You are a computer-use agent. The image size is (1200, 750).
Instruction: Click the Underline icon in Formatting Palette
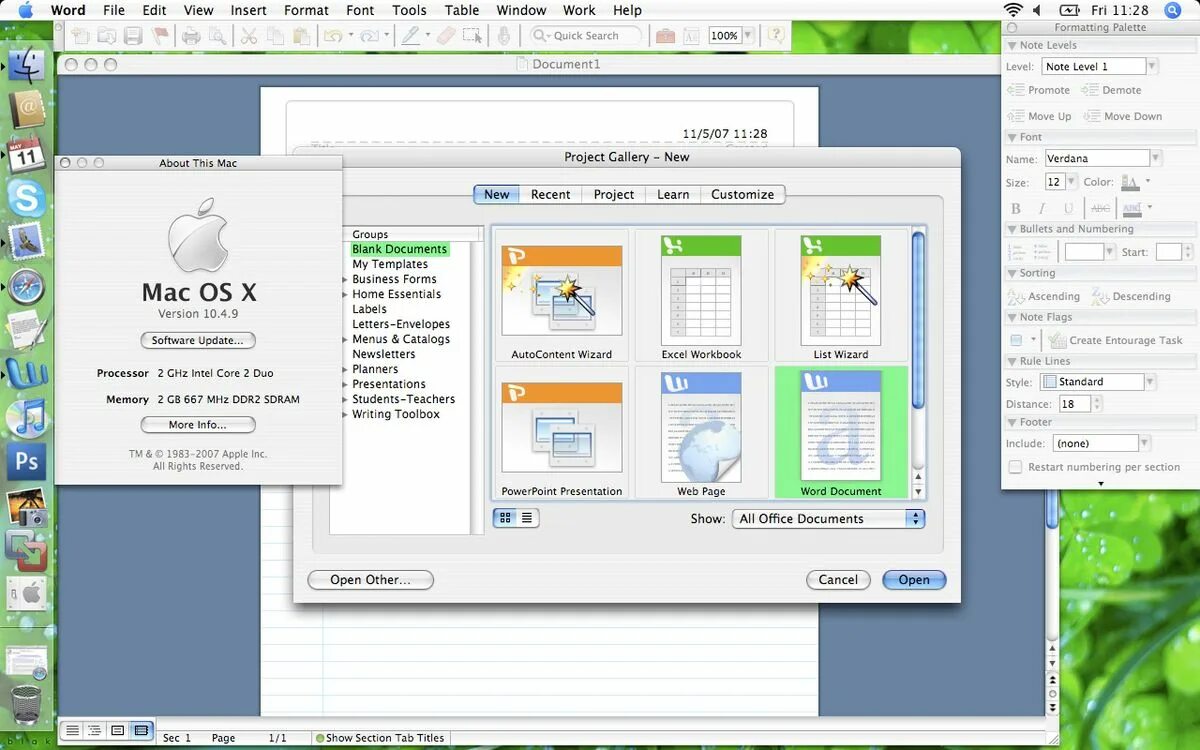tap(1068, 209)
